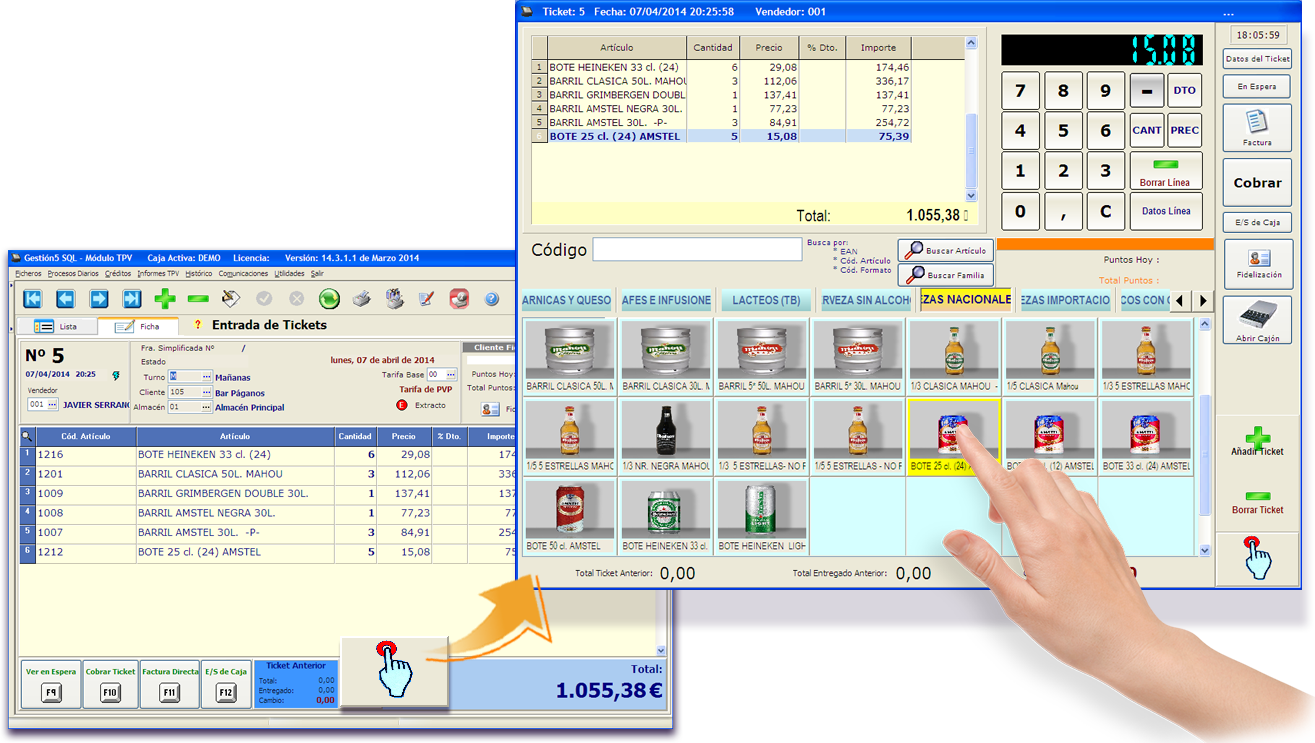Click Datos Línea on the keypad

(1166, 211)
